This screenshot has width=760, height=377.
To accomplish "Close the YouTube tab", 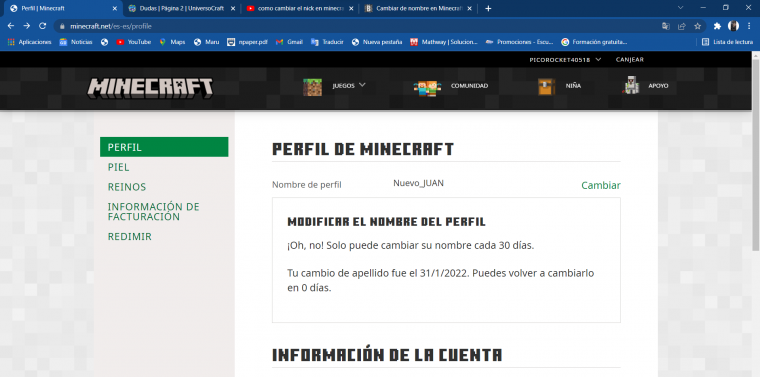I will coord(351,8).
